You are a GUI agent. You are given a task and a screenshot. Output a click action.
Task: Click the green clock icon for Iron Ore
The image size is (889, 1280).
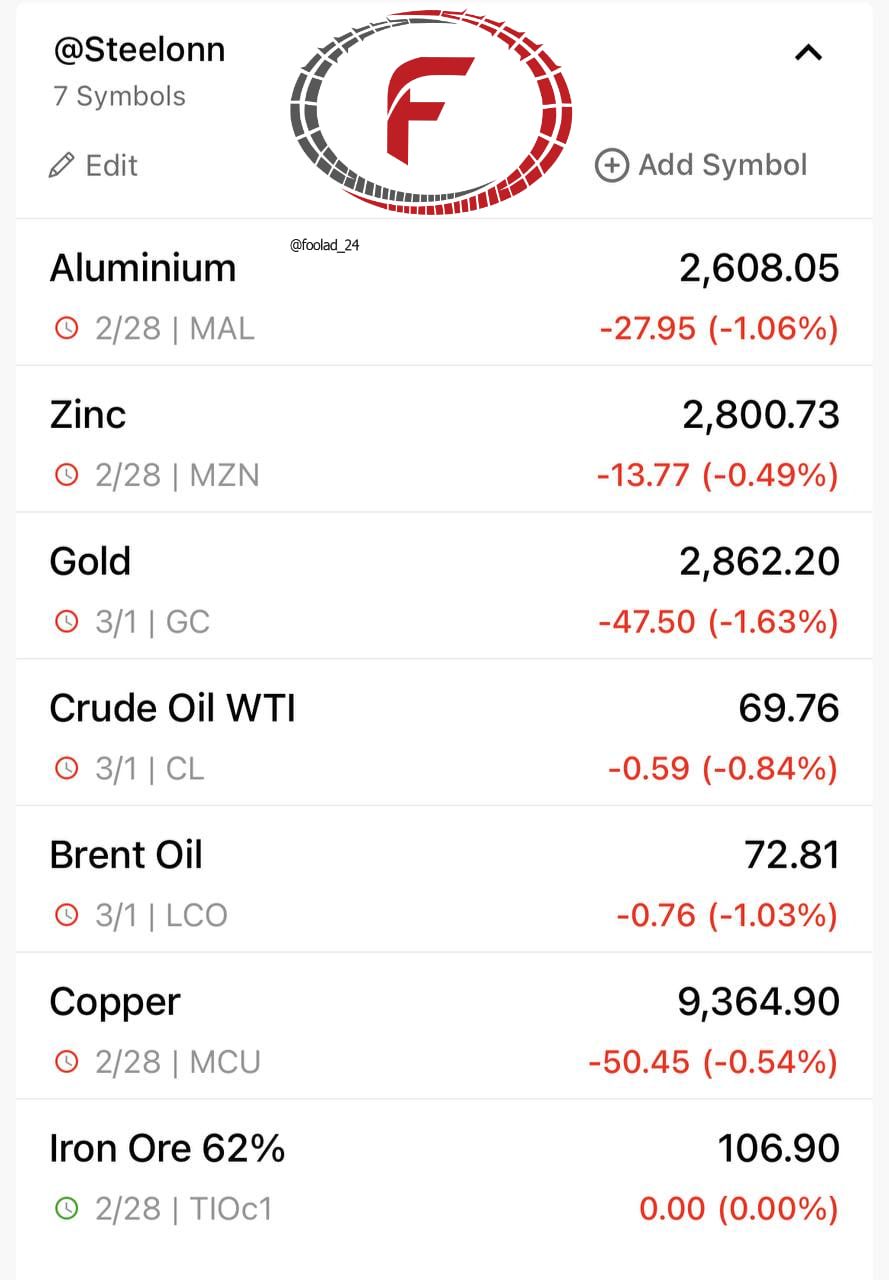pyautogui.click(x=66, y=1209)
